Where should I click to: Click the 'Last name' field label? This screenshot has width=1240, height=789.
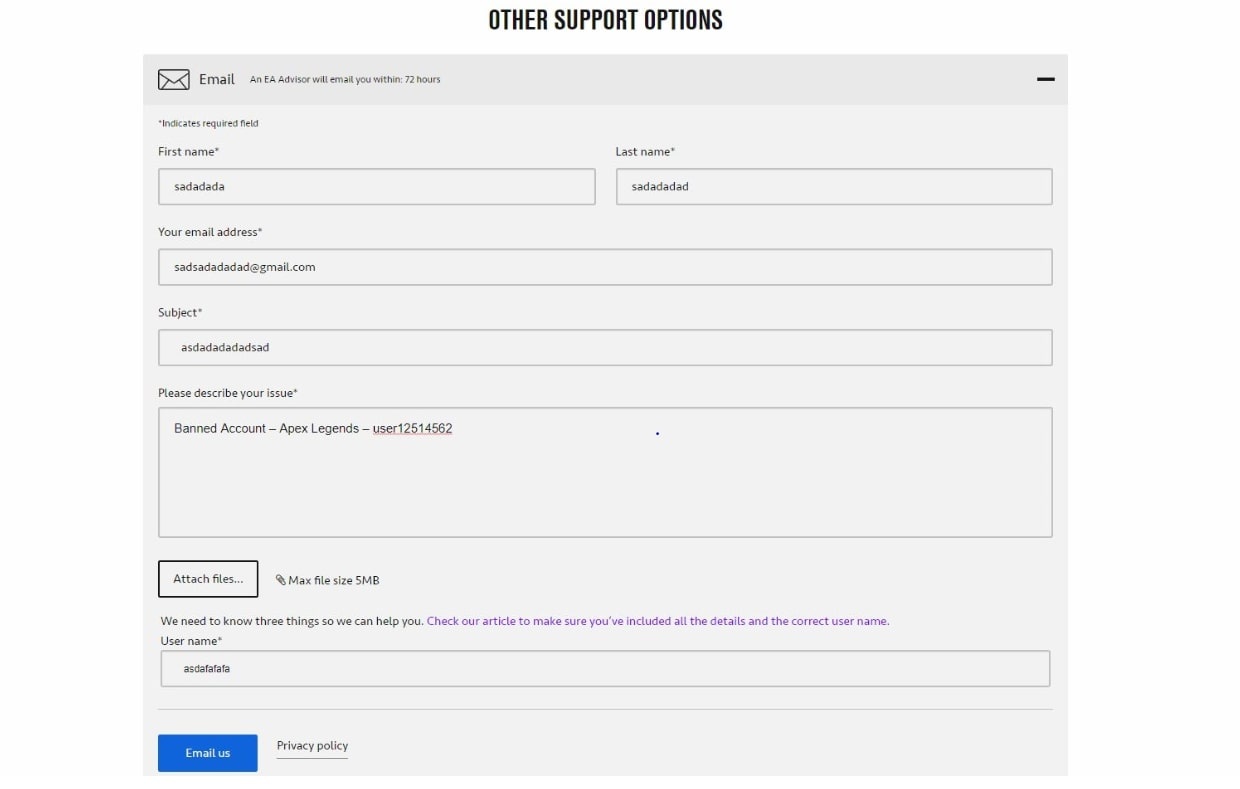click(x=644, y=152)
